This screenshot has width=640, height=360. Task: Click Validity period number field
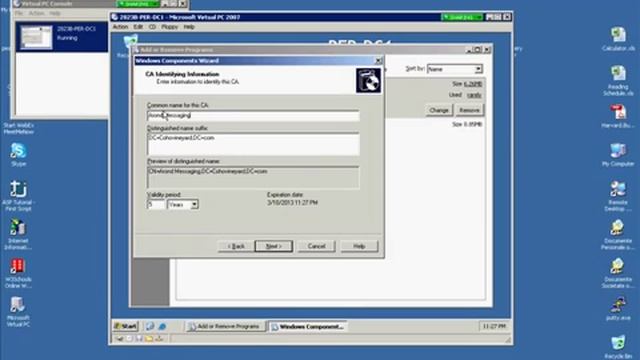(156, 204)
